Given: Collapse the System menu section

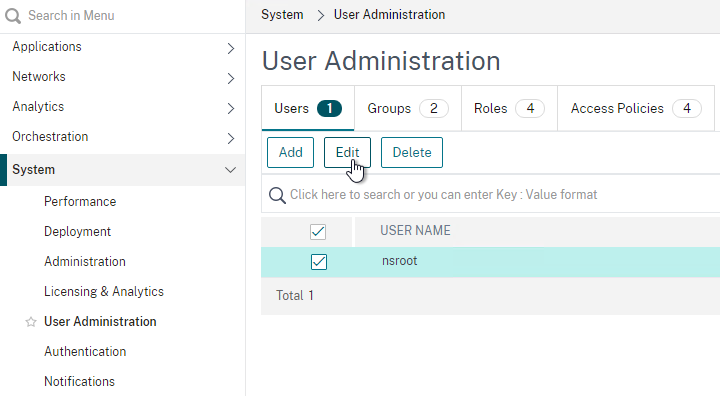Looking at the screenshot, I should pyautogui.click(x=231, y=170).
